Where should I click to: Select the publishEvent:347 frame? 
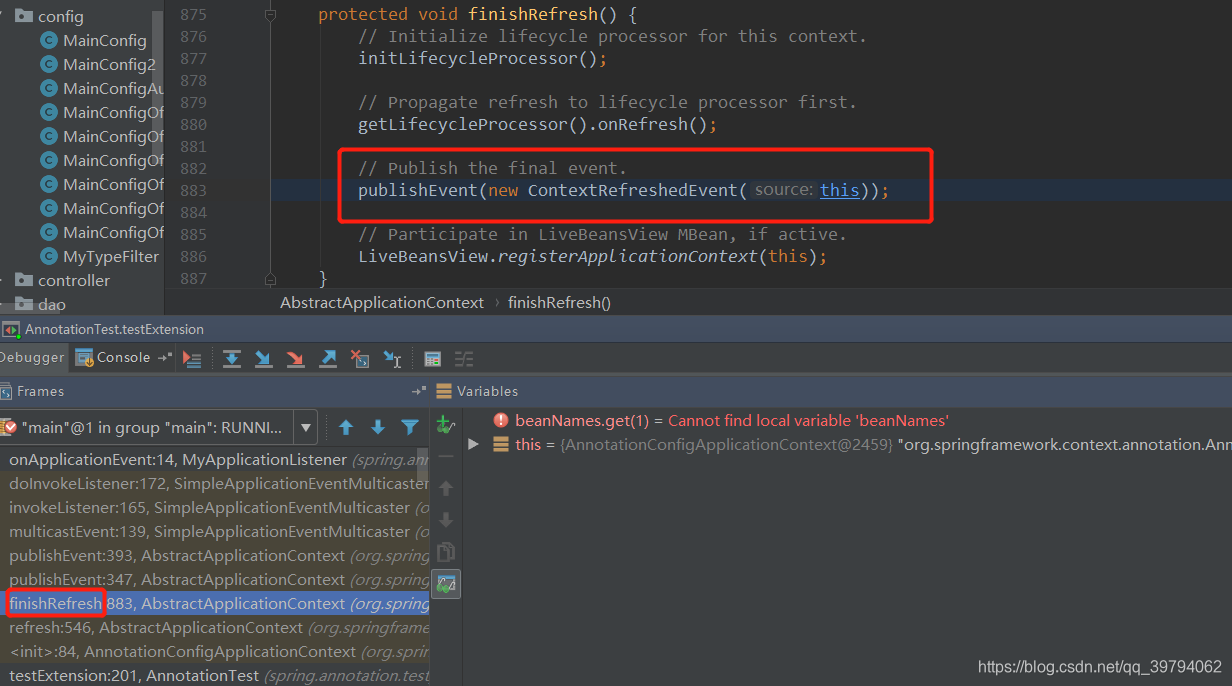pos(214,580)
